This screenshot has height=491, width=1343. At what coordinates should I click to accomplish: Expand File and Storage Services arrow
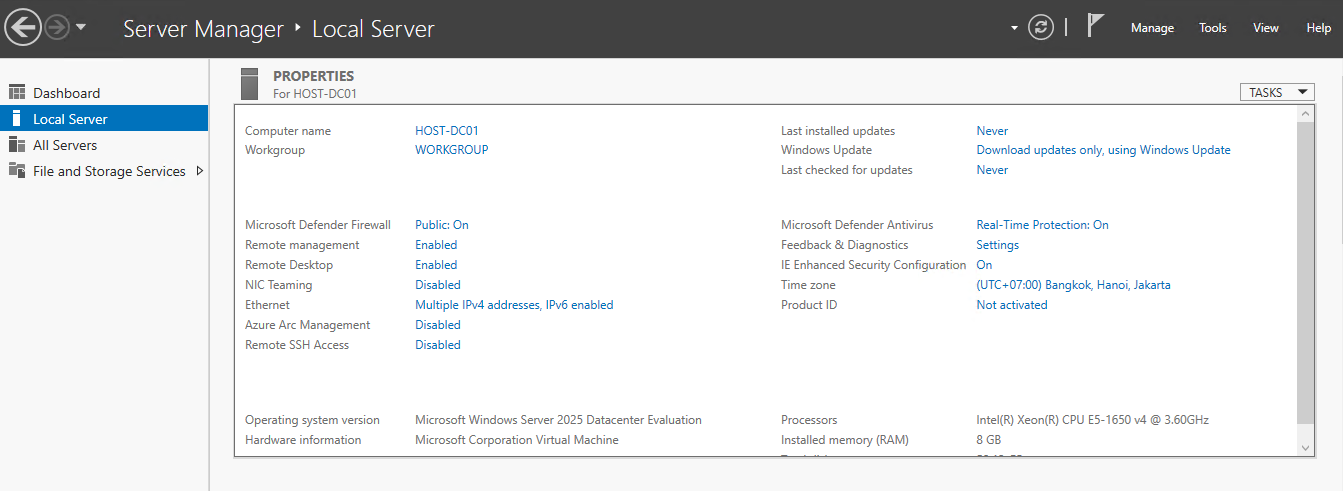(x=199, y=171)
